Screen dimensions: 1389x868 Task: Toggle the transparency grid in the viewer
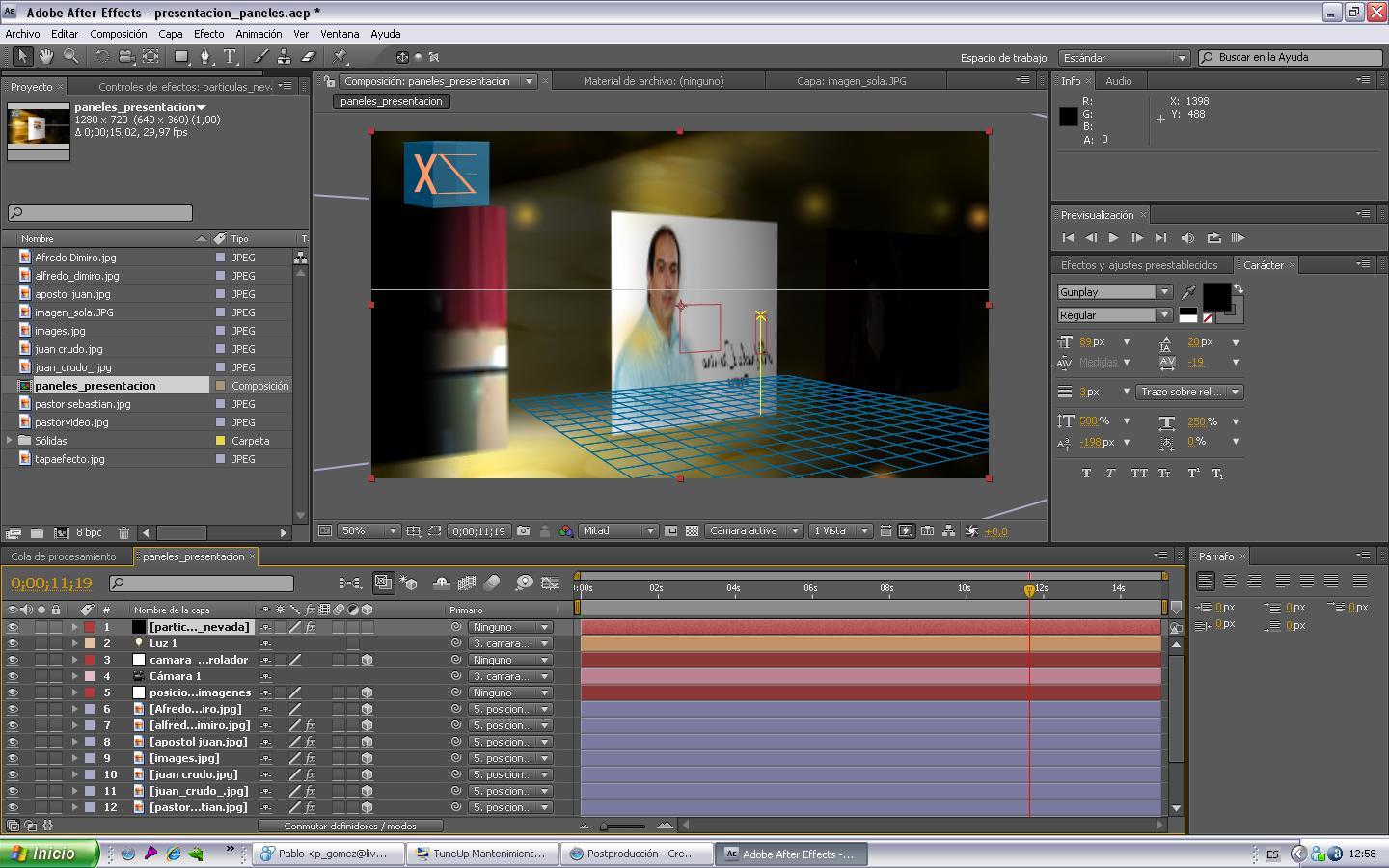point(693,531)
